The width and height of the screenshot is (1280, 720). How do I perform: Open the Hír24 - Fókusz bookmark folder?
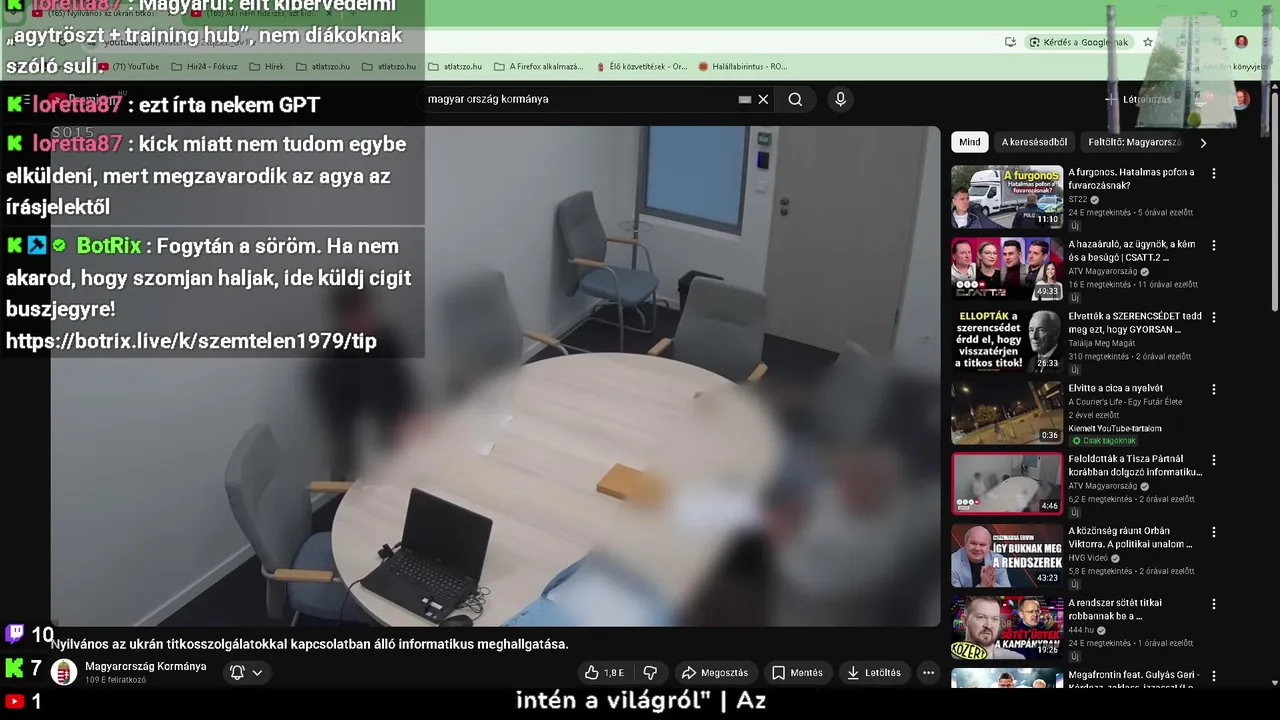[x=205, y=67]
